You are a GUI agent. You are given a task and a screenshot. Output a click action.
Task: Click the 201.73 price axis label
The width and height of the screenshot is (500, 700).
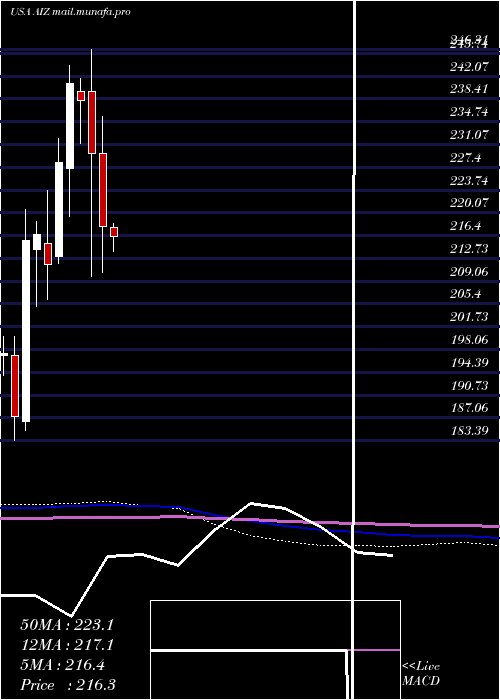click(x=469, y=317)
